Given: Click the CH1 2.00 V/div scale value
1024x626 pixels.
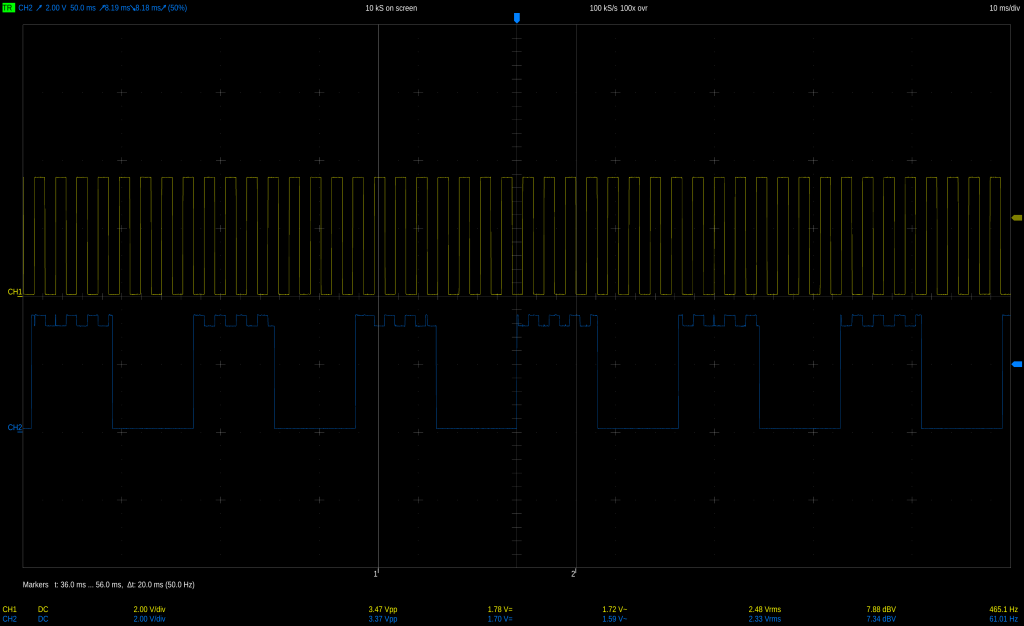Looking at the screenshot, I should coord(149,609).
